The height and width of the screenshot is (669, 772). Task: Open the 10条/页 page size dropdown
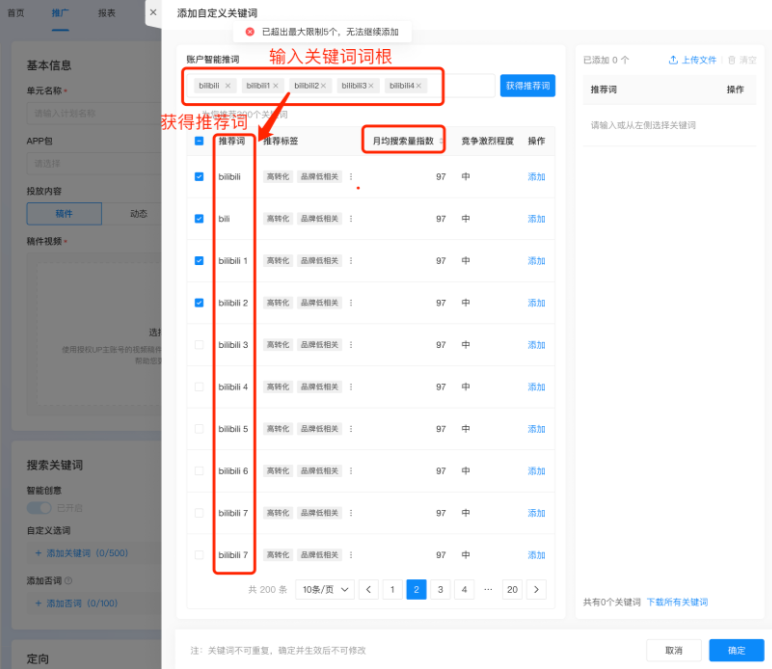tap(325, 589)
